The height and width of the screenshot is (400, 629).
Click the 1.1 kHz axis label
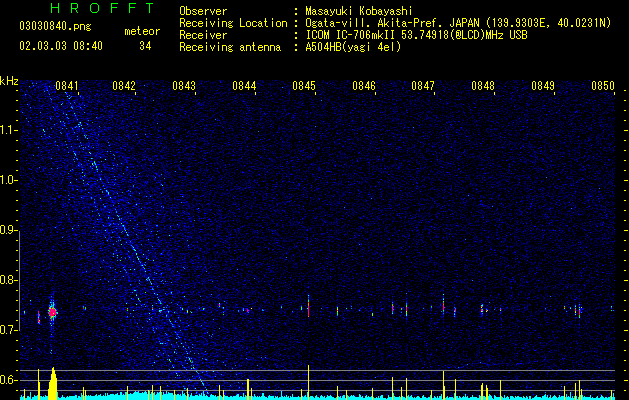pos(8,130)
